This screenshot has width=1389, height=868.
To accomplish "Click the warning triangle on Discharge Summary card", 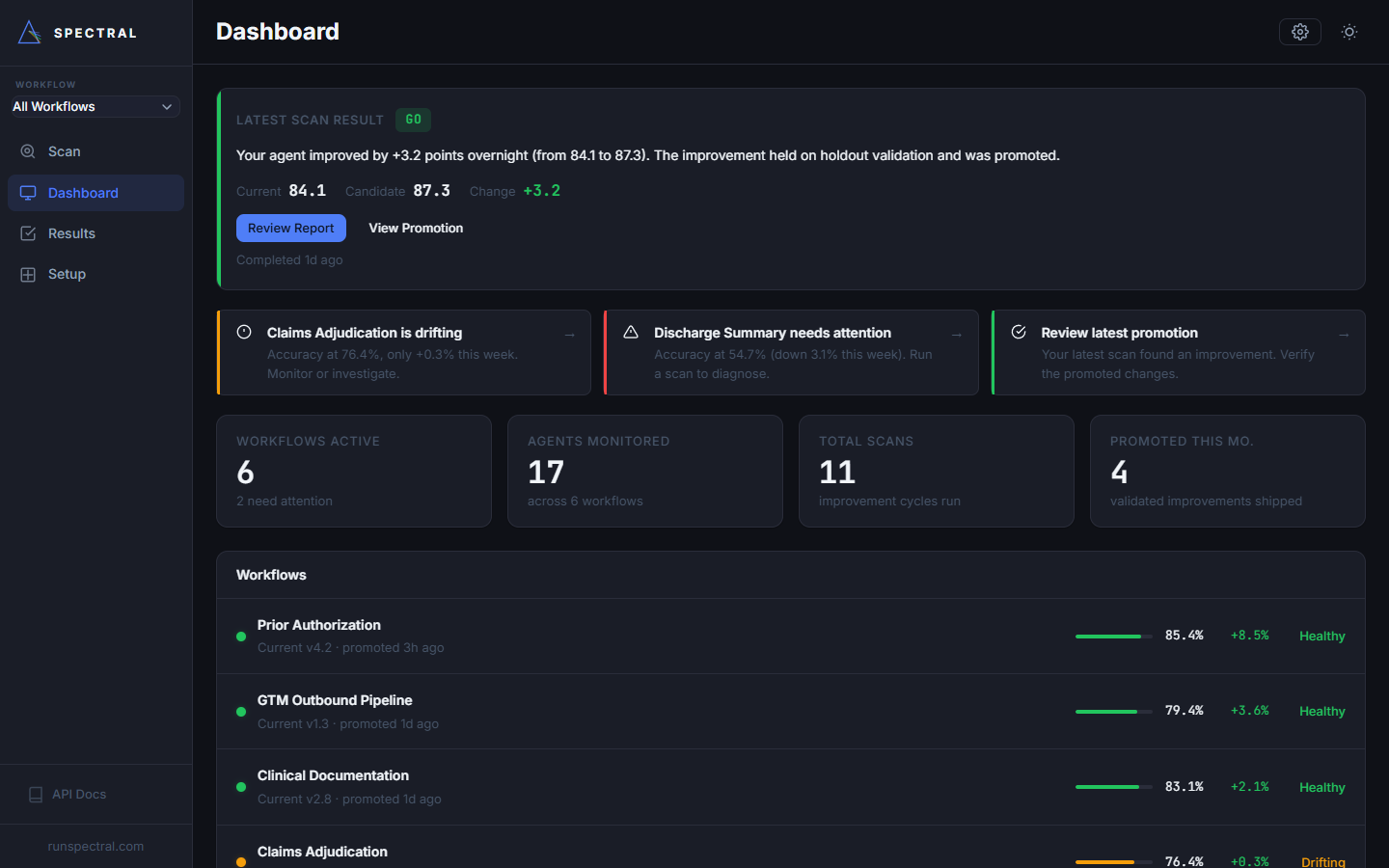I will pos(631,331).
